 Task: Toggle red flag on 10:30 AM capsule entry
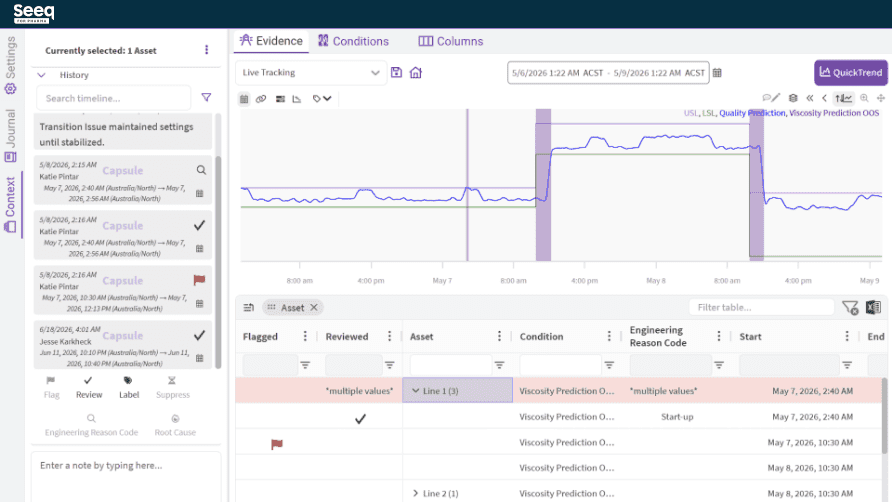click(x=199, y=280)
